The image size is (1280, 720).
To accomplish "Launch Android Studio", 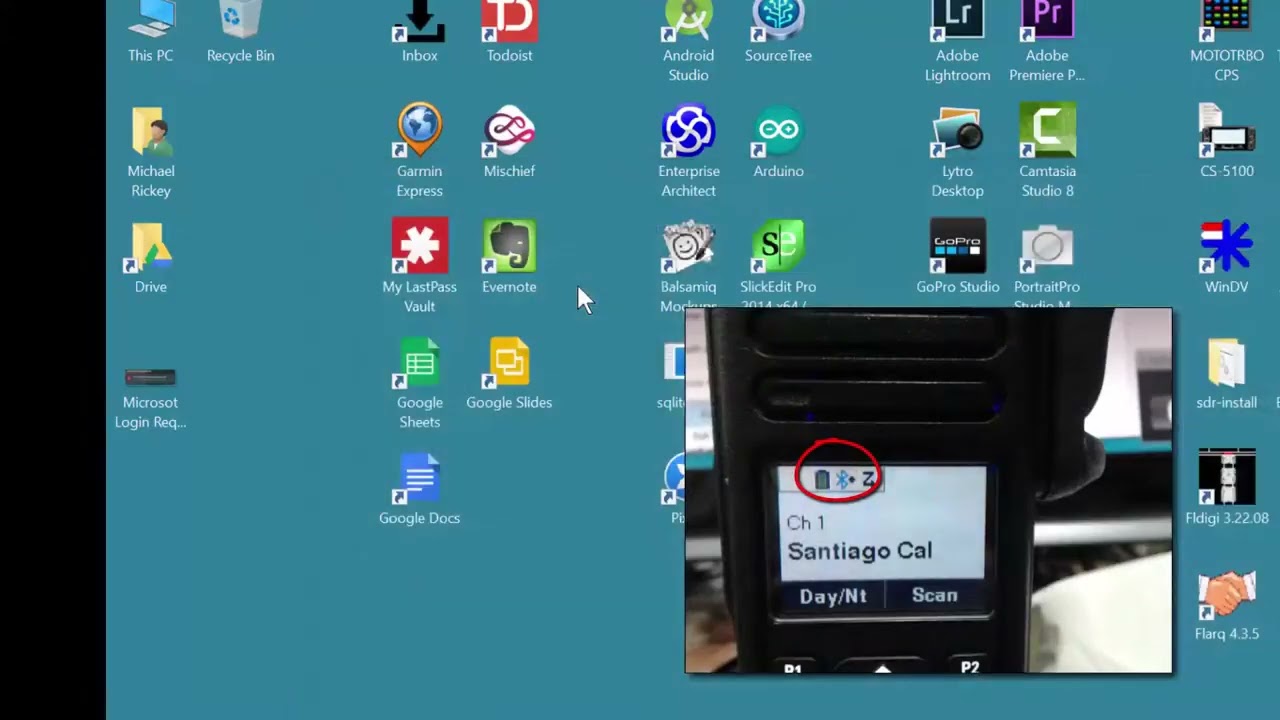I will click(x=688, y=42).
